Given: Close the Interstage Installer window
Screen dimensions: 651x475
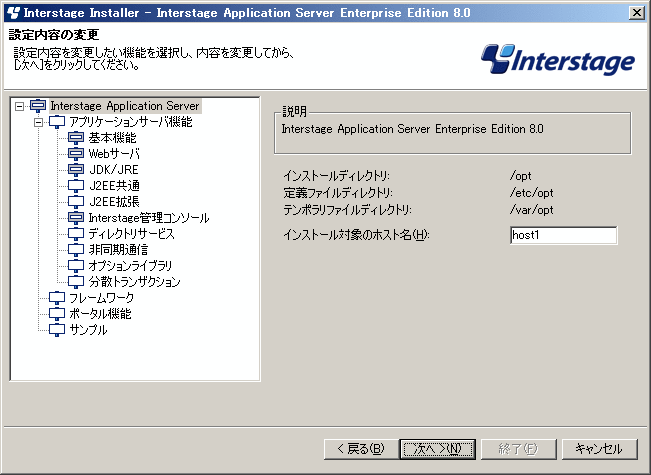Looking at the screenshot, I should click(x=636, y=13).
